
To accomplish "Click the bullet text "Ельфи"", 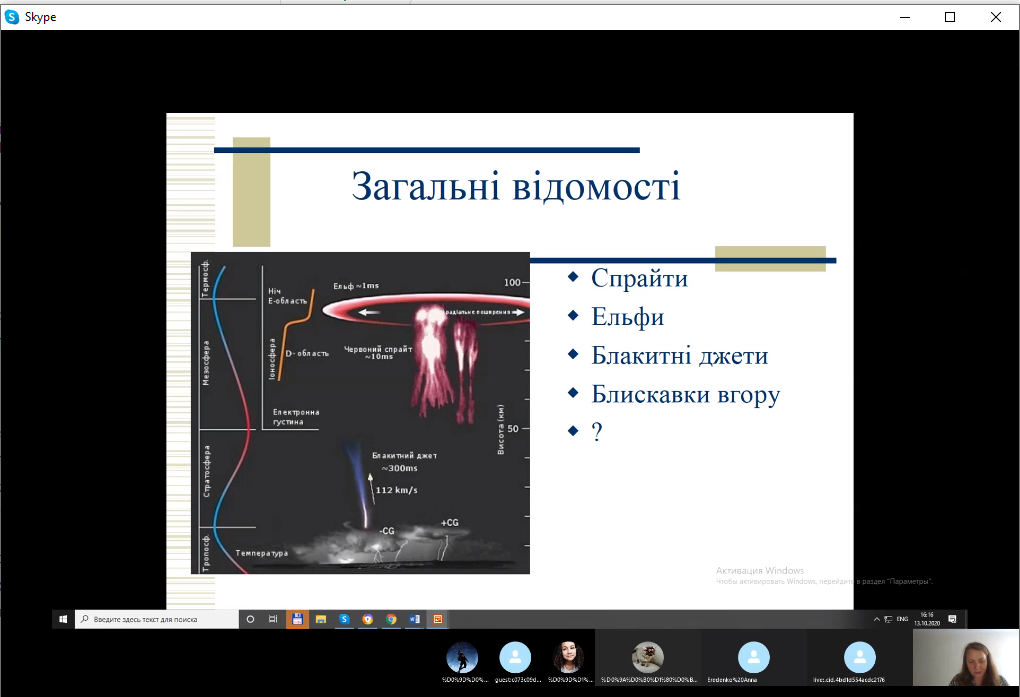I will point(628,317).
